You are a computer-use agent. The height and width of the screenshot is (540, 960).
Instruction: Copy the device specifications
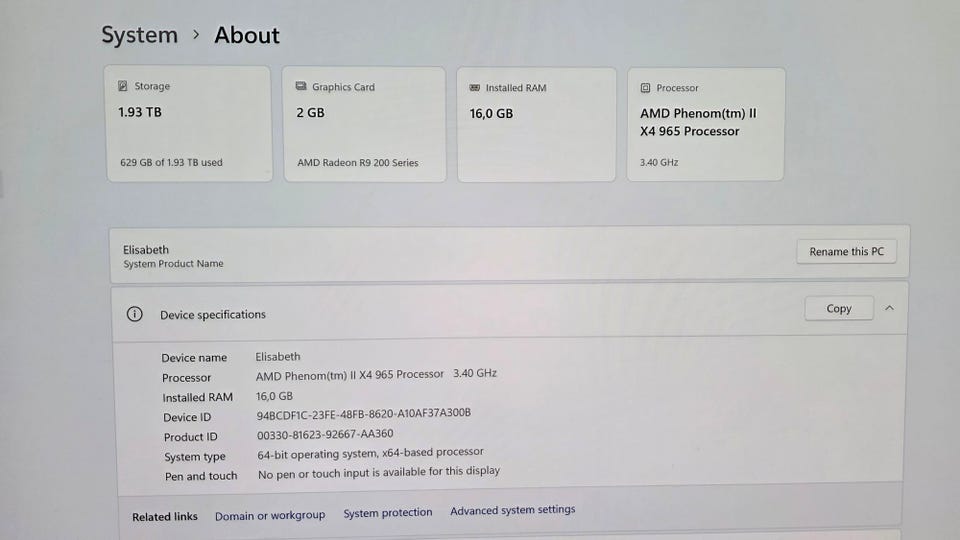pyautogui.click(x=839, y=309)
